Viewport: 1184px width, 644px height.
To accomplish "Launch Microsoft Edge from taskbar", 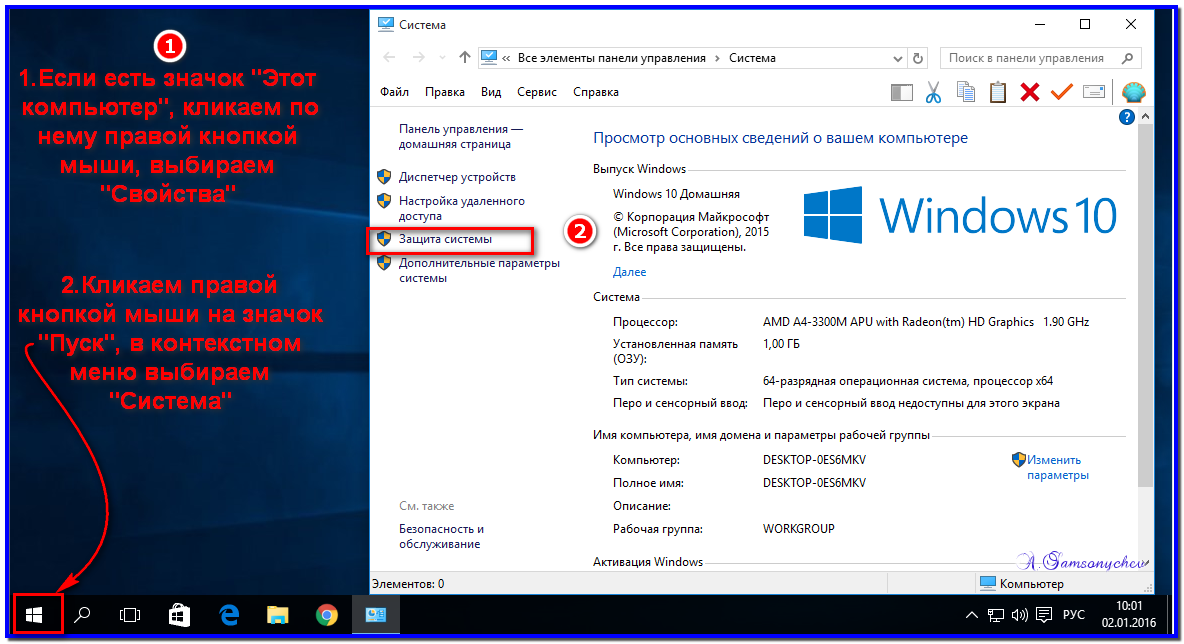I will (x=229, y=615).
